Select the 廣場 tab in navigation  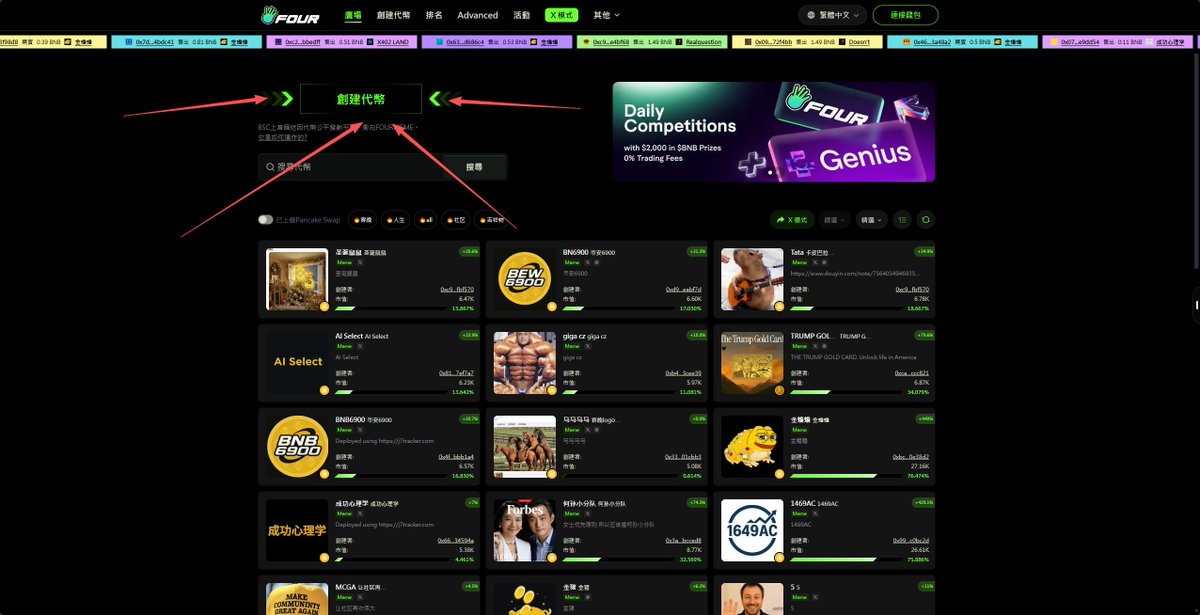tap(353, 15)
